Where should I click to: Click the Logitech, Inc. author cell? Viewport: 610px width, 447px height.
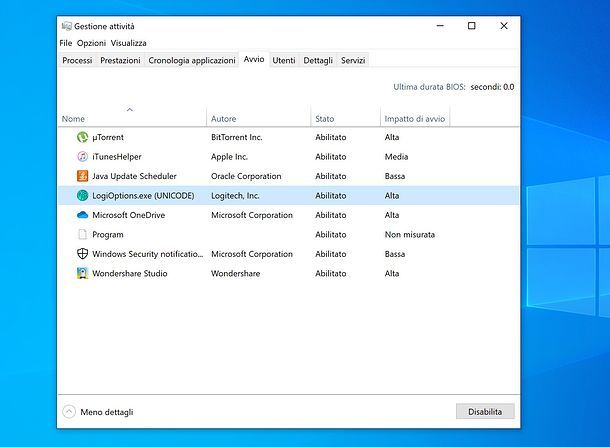pyautogui.click(x=235, y=195)
